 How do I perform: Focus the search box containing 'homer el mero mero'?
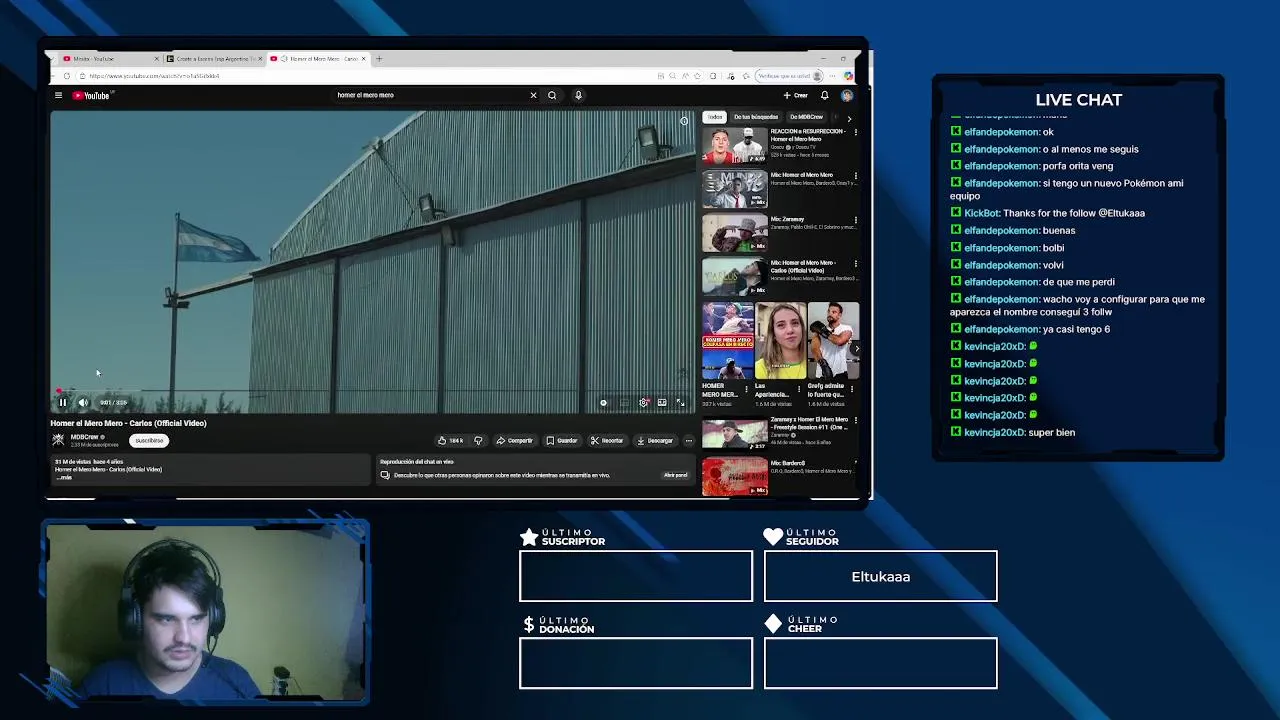click(430, 95)
